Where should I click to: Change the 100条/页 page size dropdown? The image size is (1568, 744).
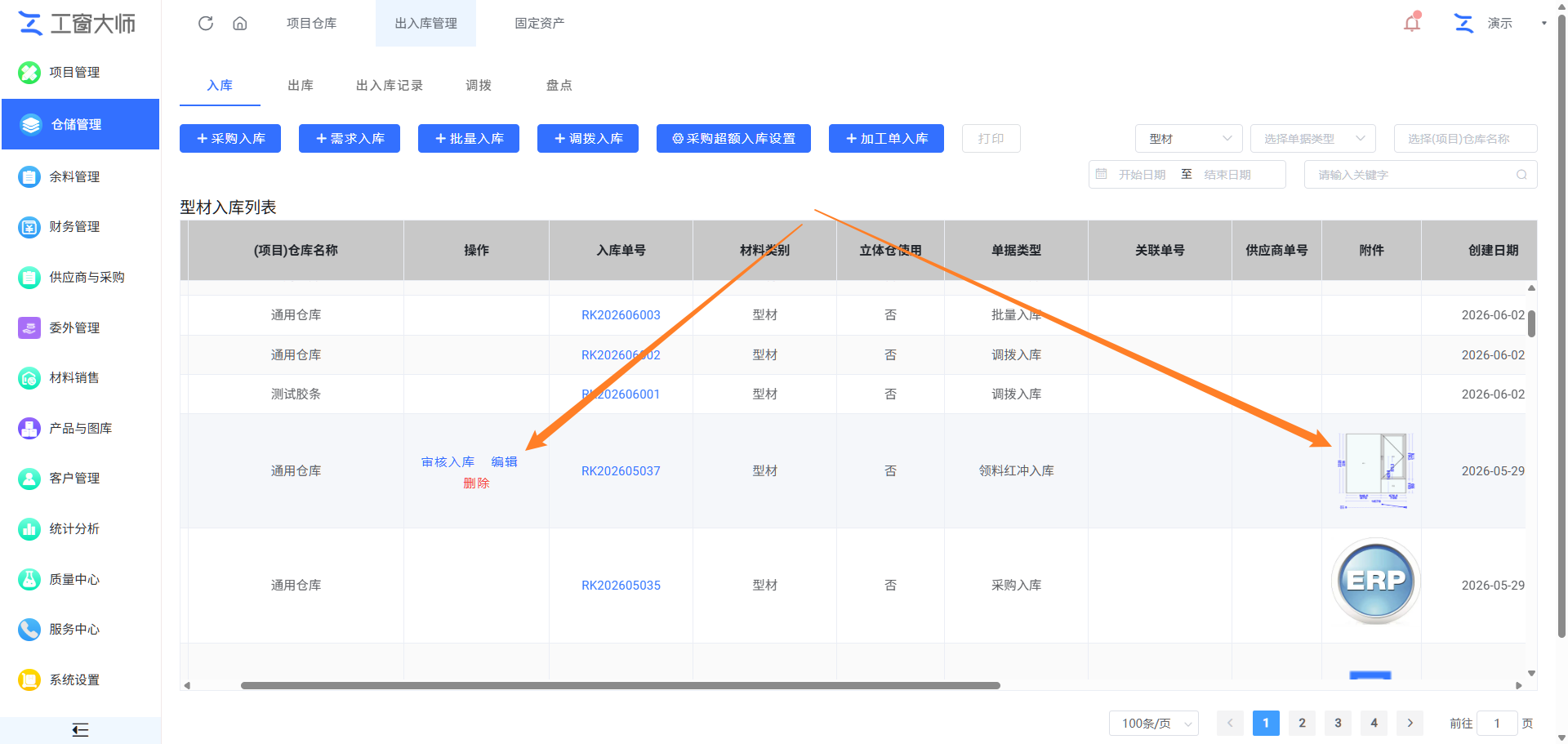[x=1153, y=724]
